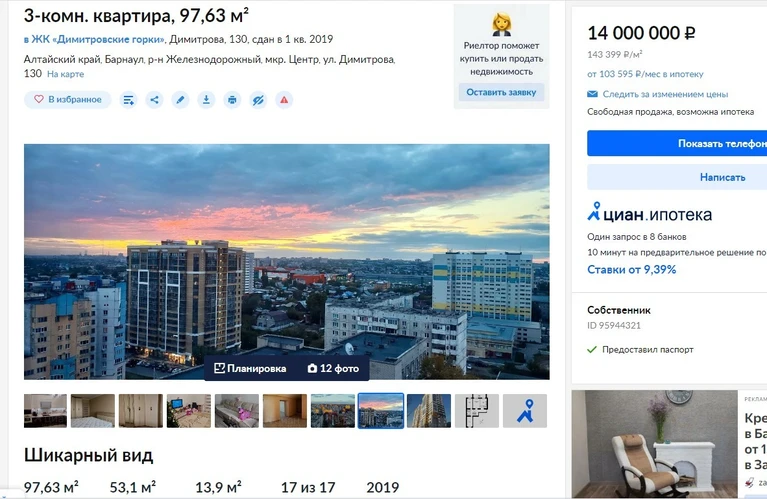Select the second bedroom thumbnail
Image resolution: width=767 pixels, height=499 pixels.
93,411
